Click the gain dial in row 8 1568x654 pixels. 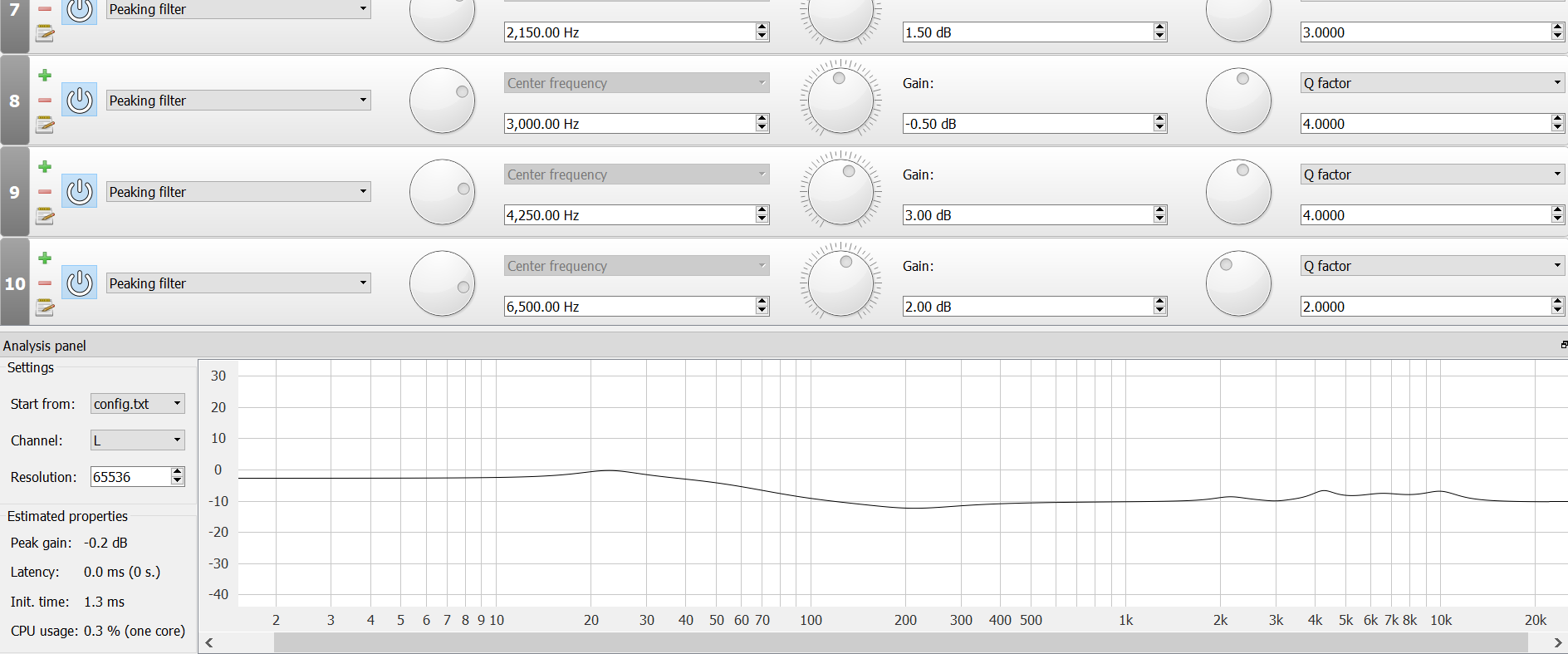point(840,101)
